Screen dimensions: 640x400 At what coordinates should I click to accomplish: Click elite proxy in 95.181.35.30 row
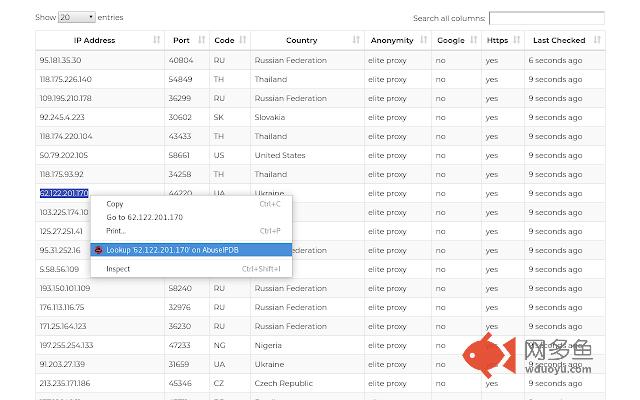(387, 60)
